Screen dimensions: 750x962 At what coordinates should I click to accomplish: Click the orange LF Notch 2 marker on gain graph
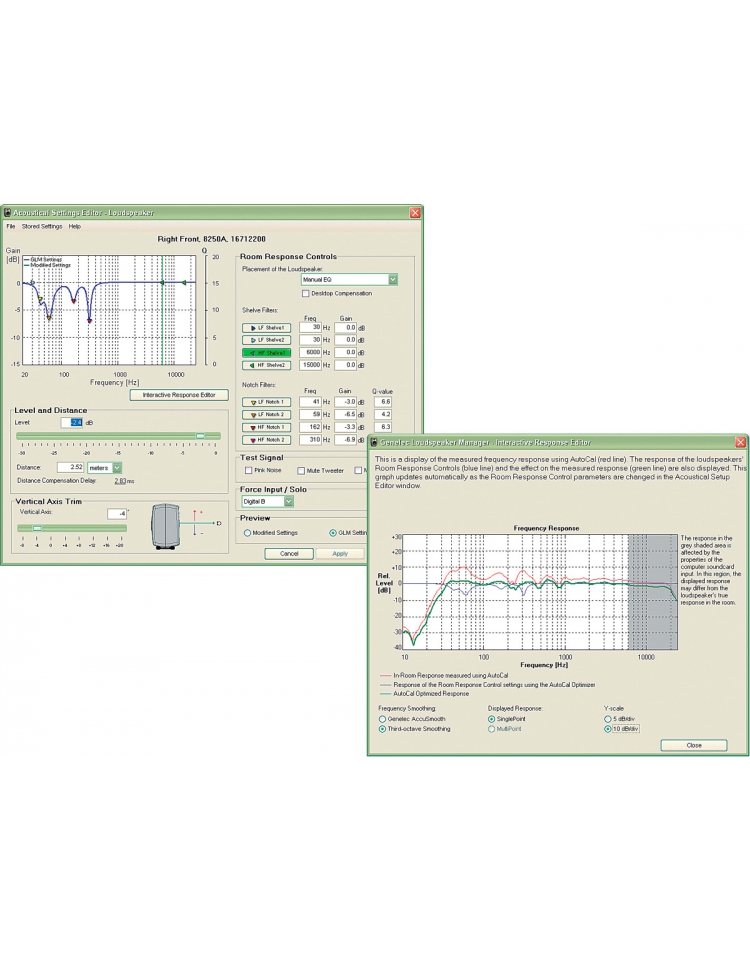click(49, 317)
